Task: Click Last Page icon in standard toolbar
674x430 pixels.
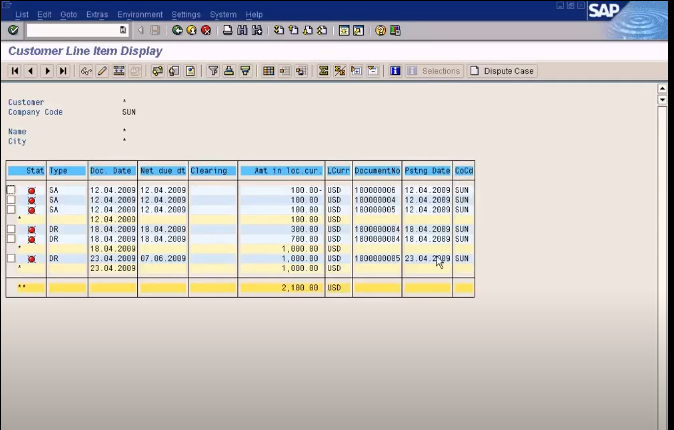Action: (322, 30)
